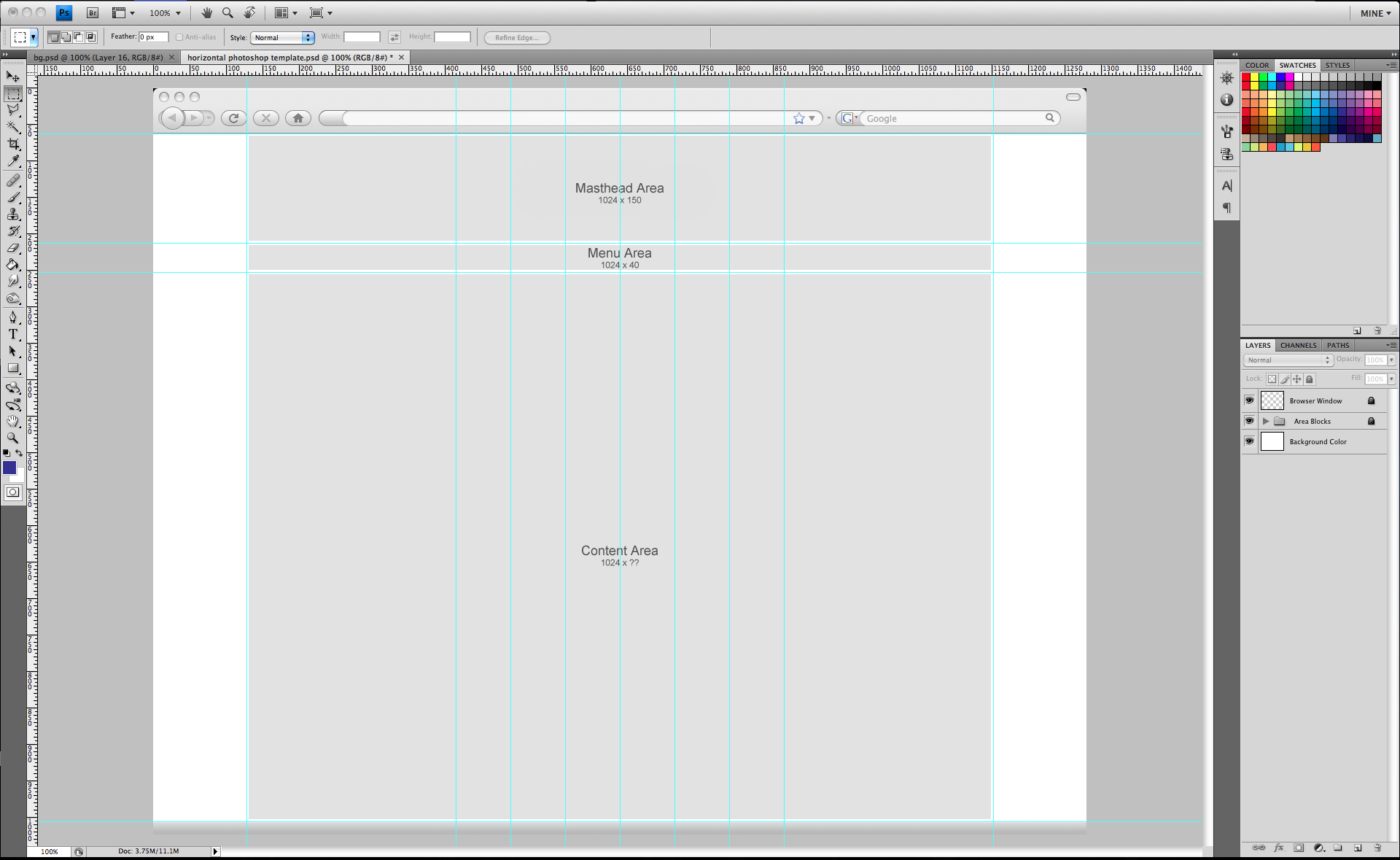Open the Paragraph panel icon
Viewport: 1400px width, 860px height.
pos(1227,208)
